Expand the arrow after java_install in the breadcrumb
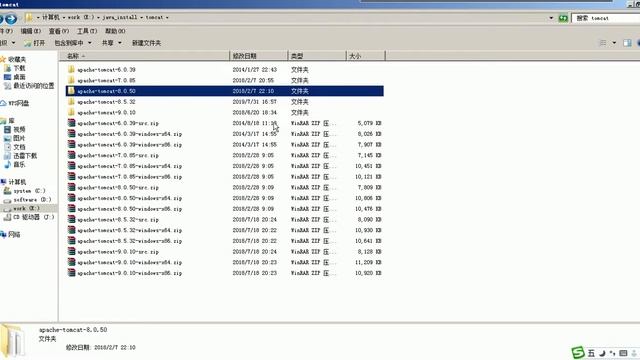Image resolution: width=640 pixels, height=360 pixels. [142, 18]
